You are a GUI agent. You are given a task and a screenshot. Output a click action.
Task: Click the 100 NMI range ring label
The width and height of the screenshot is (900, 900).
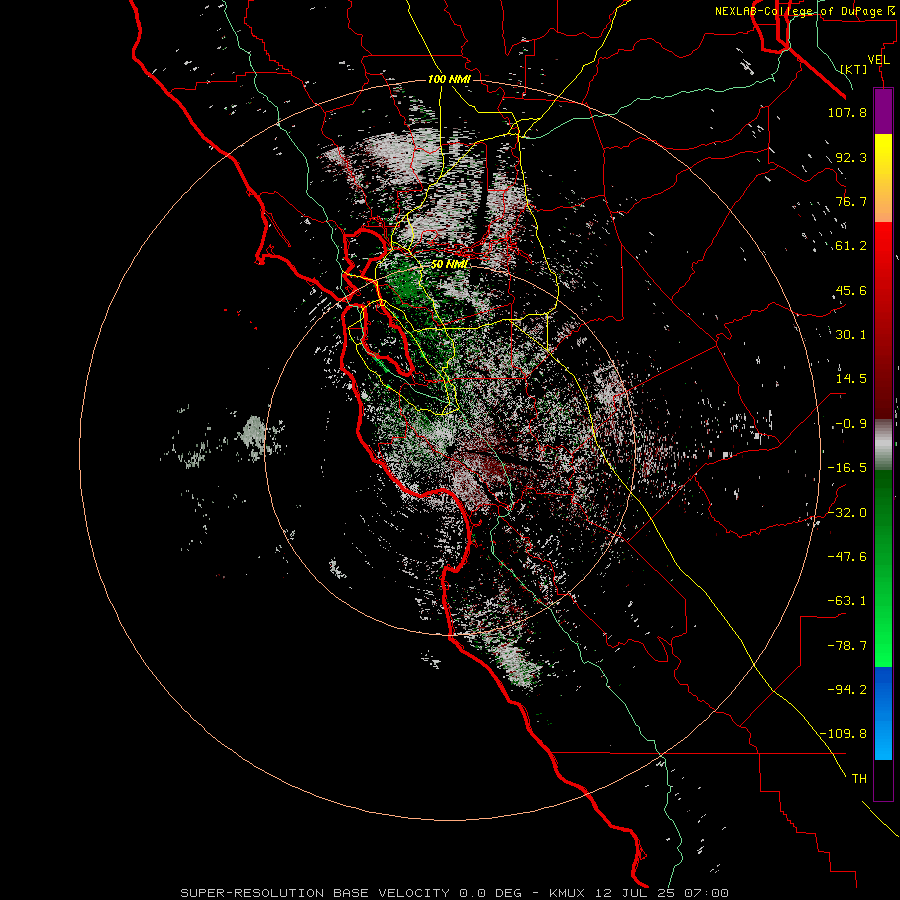click(x=449, y=79)
